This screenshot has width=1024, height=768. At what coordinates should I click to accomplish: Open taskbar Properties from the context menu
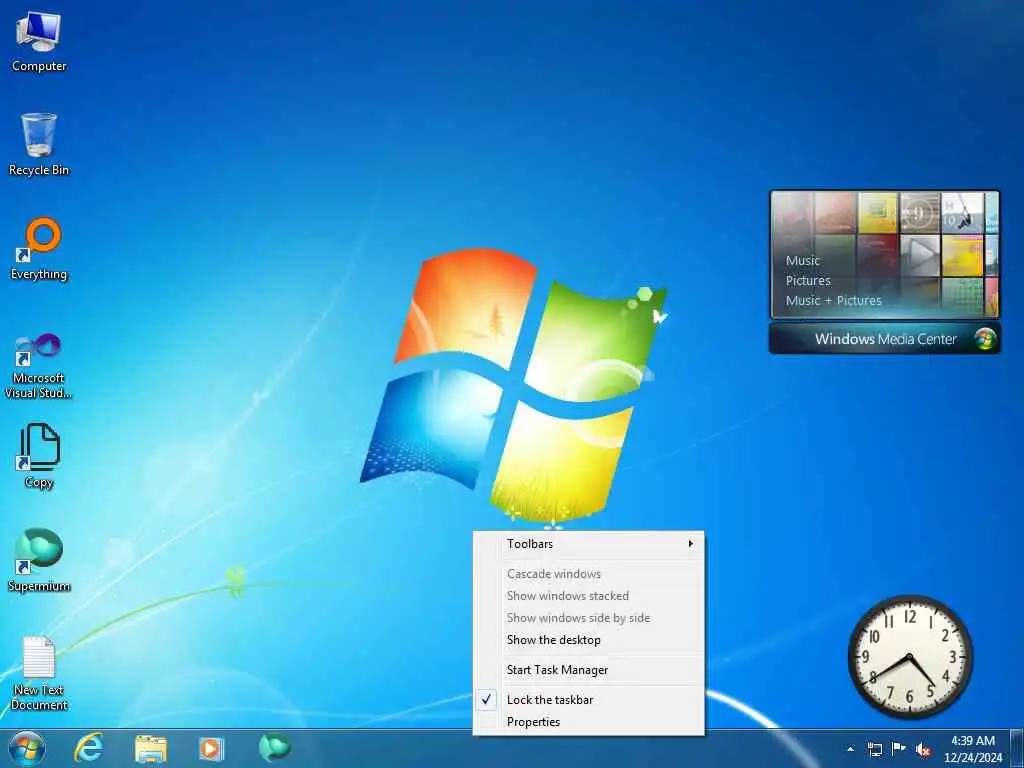coord(589,722)
